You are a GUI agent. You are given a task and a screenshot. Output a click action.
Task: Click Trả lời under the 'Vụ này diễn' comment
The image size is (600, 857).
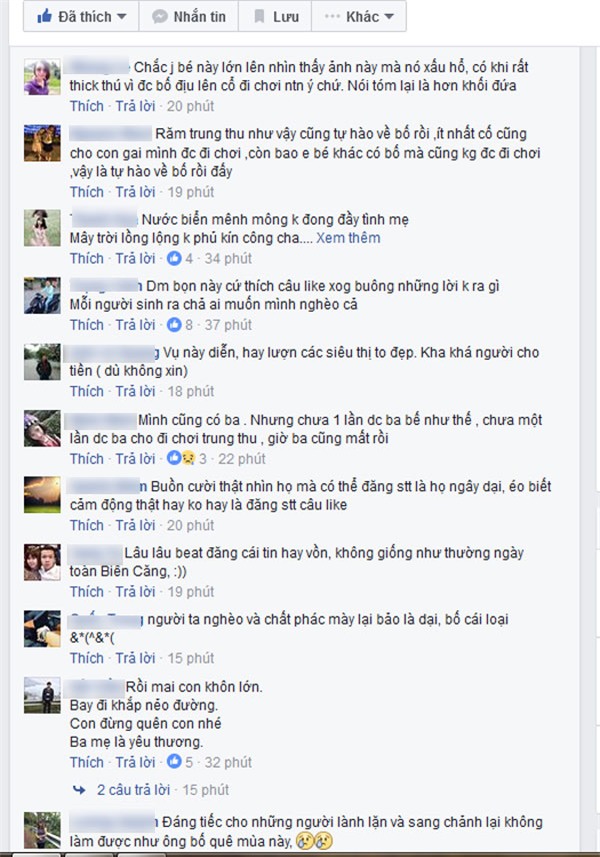click(x=135, y=391)
